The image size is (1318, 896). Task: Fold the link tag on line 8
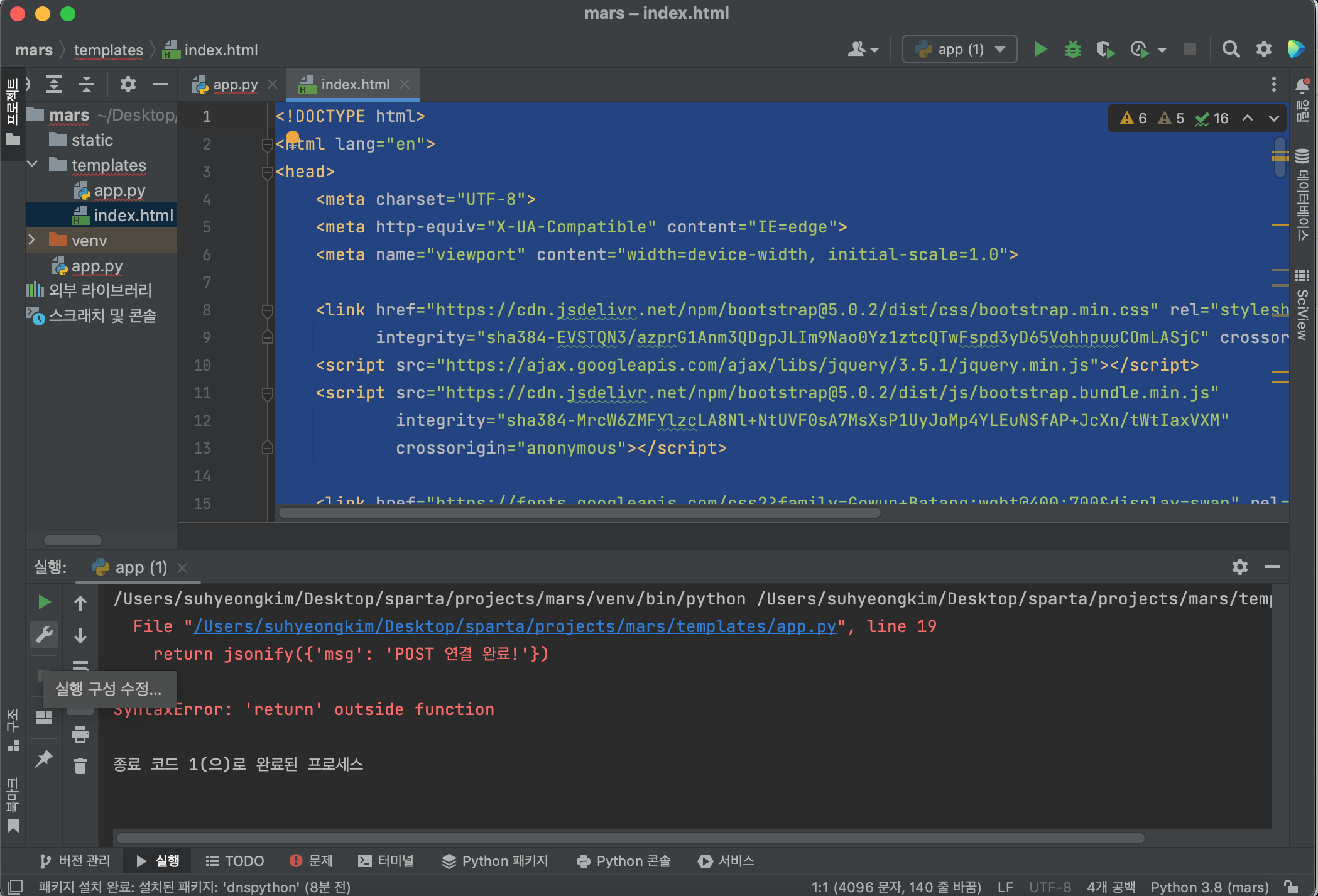point(267,310)
